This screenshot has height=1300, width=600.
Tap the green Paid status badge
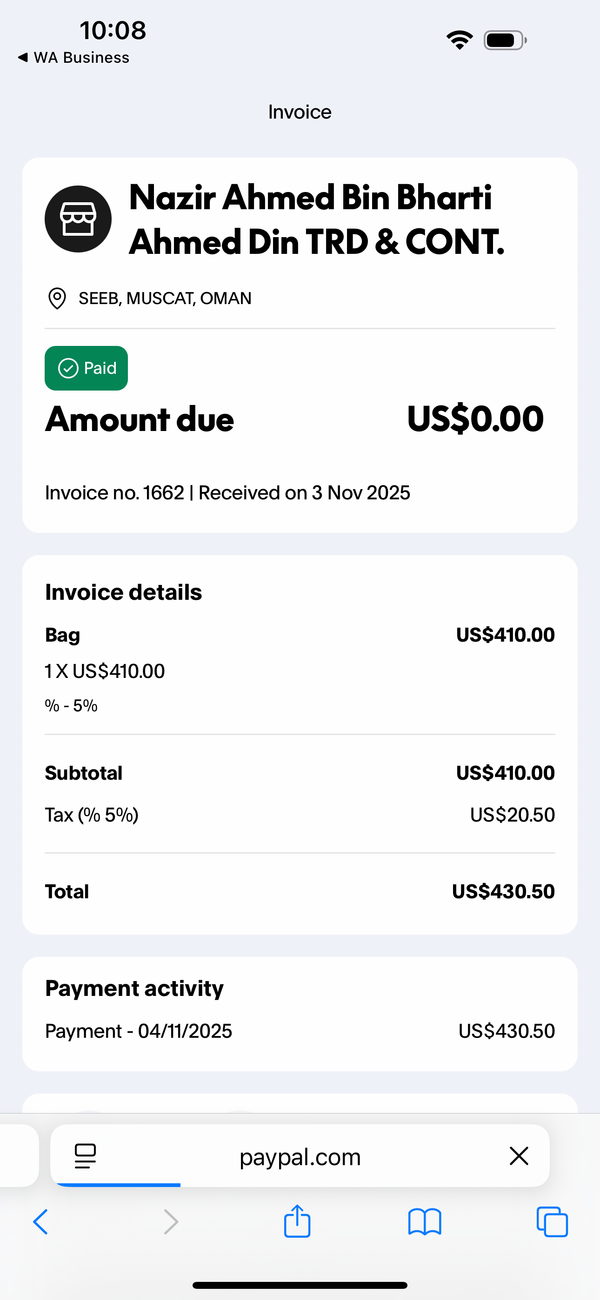click(x=86, y=368)
